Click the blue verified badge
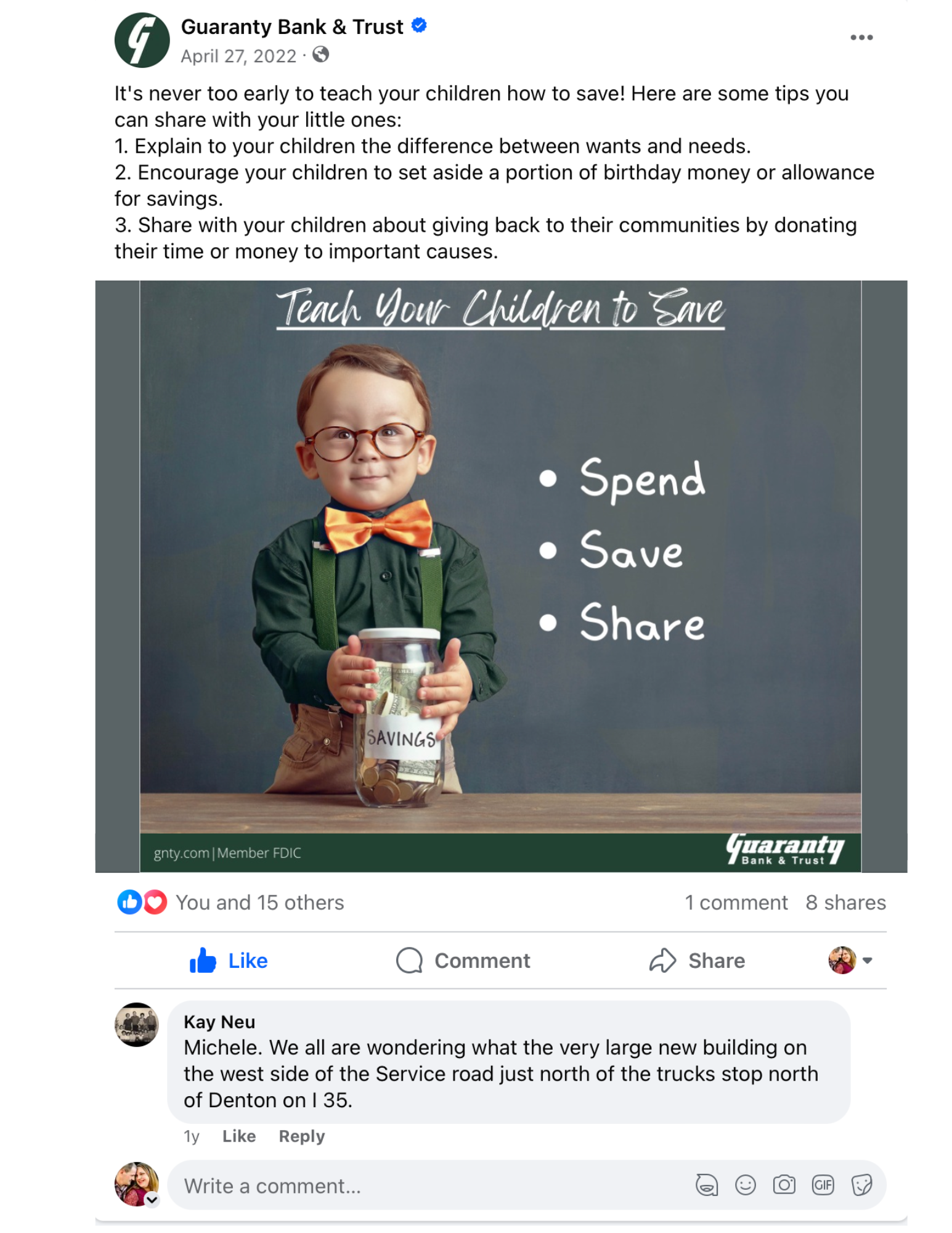 click(x=419, y=26)
